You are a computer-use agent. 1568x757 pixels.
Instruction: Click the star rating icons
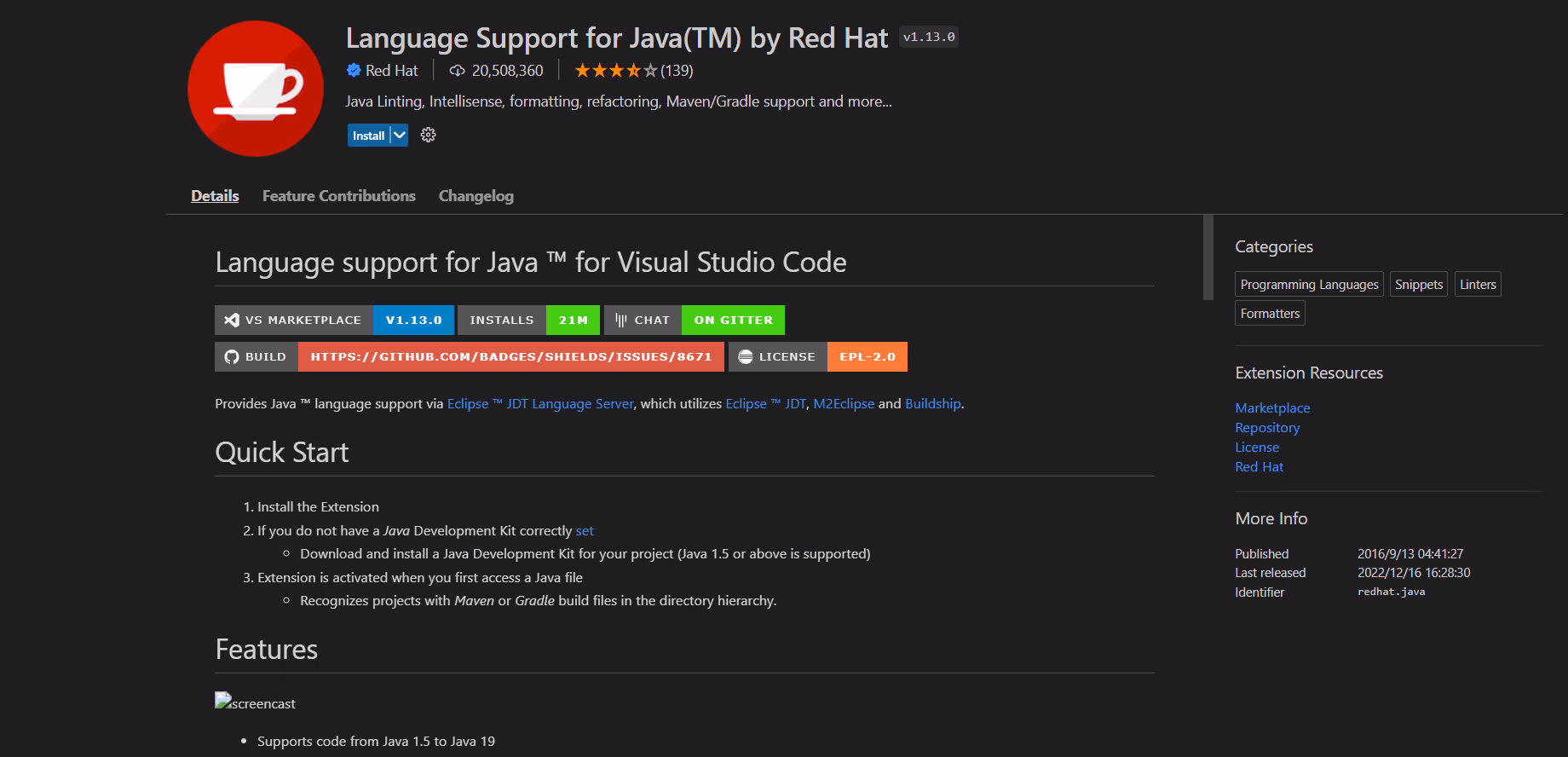[616, 71]
